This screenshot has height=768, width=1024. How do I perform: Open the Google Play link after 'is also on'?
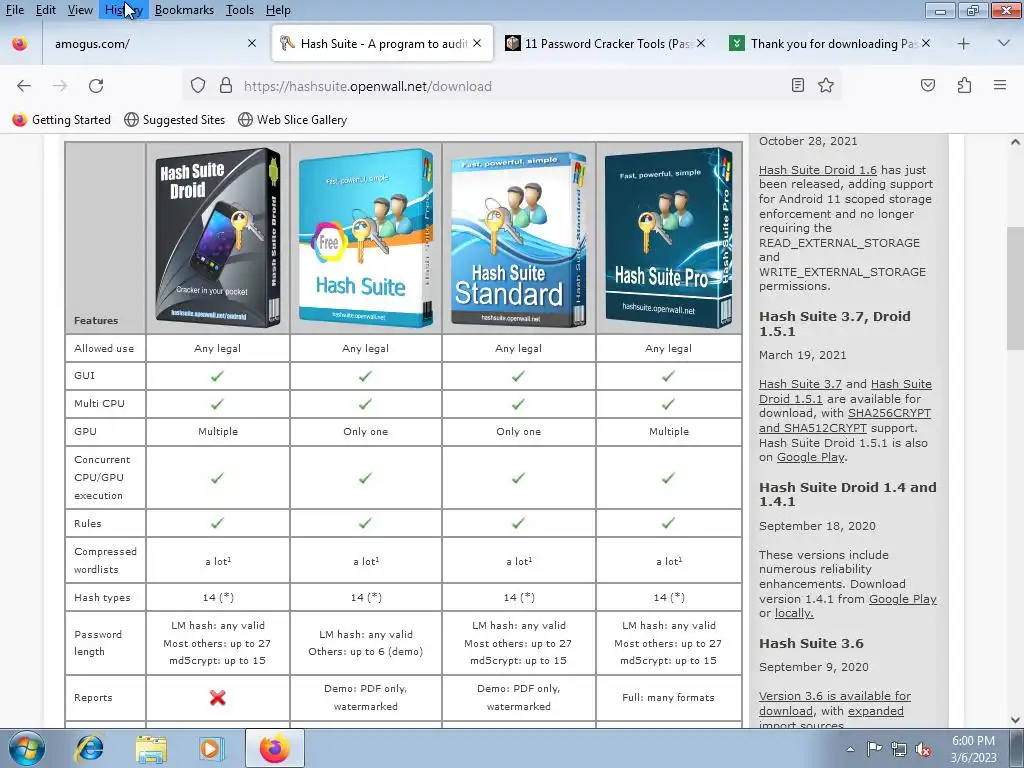810,457
